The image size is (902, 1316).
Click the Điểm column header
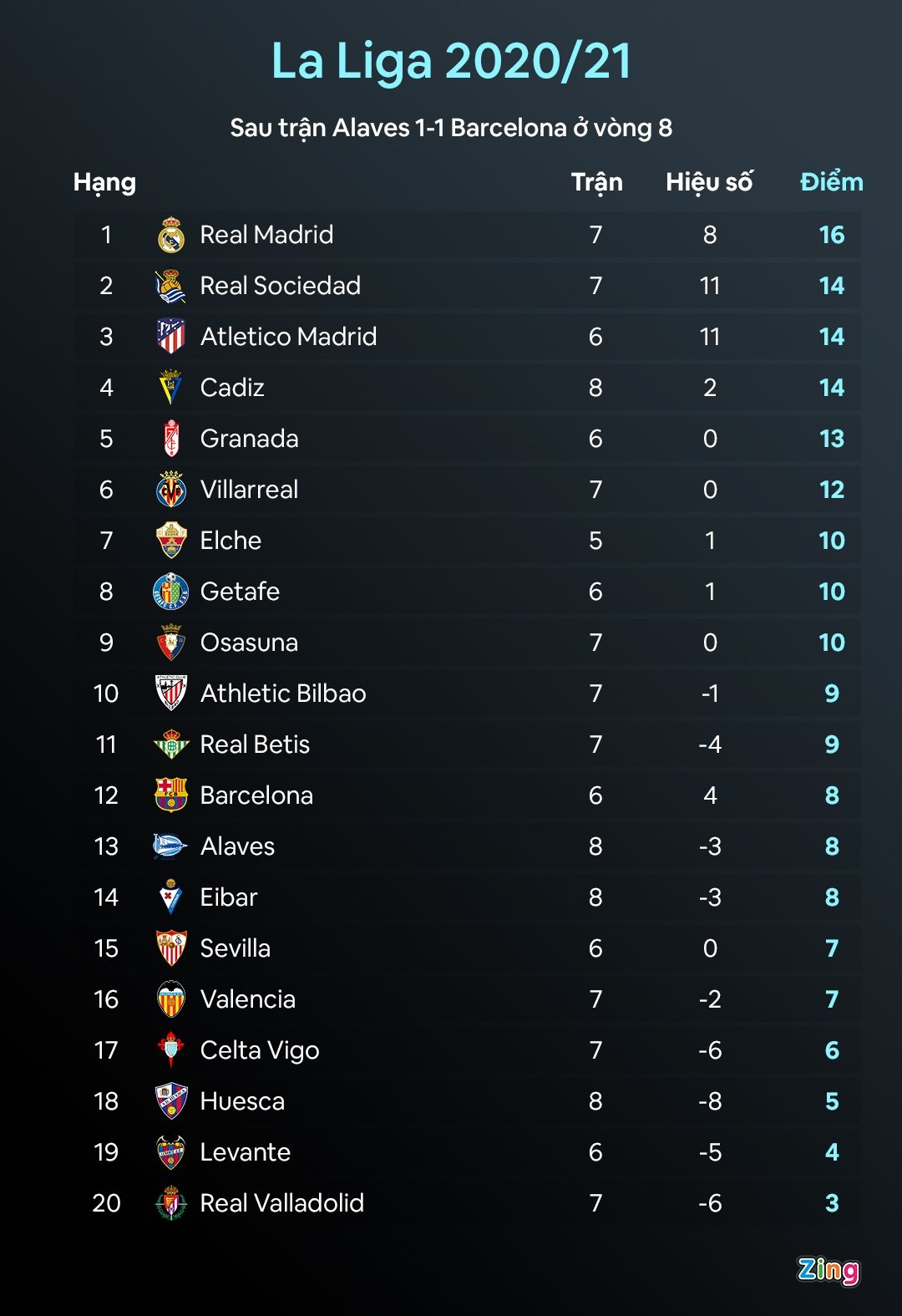point(831,182)
